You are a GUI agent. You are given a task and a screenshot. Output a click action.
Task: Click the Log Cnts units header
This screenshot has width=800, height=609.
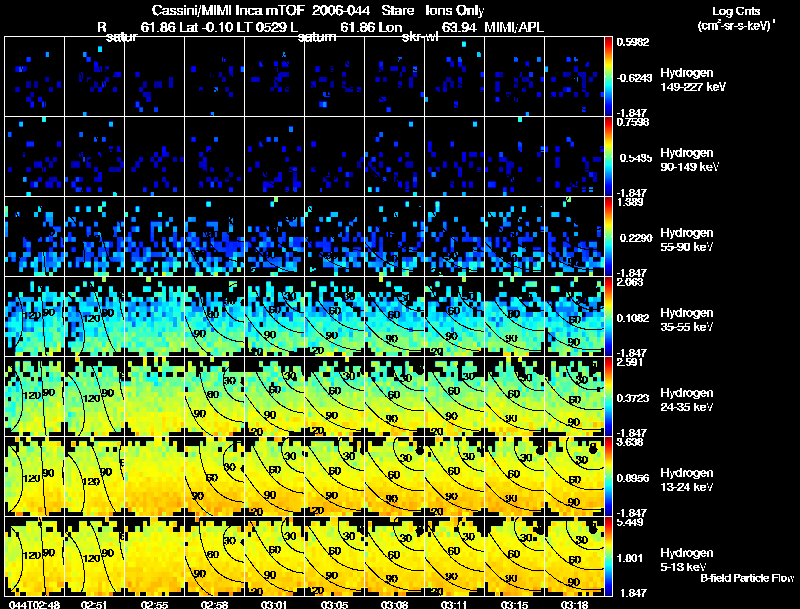point(736,18)
